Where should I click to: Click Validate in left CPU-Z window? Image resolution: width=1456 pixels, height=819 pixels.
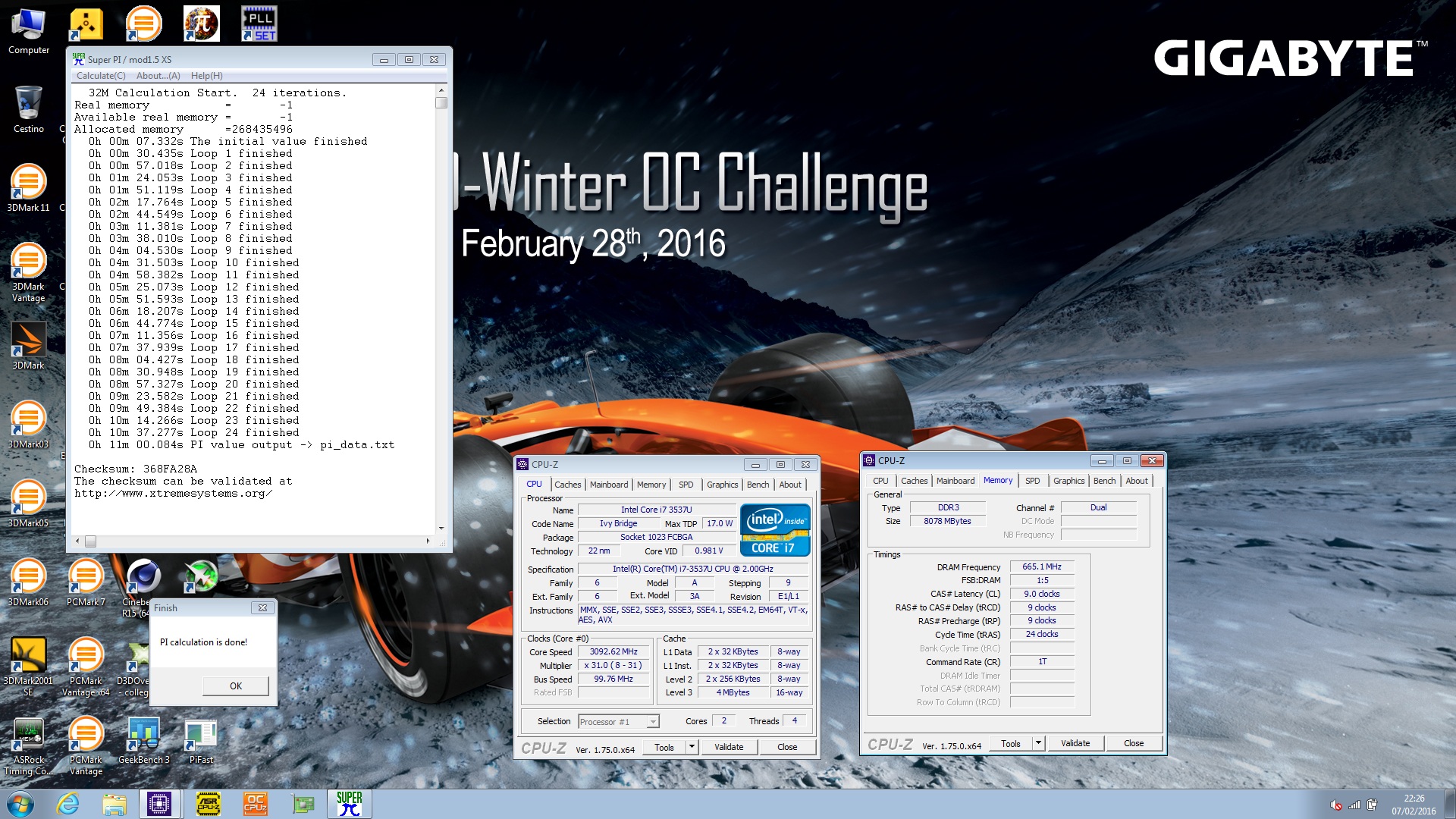pos(729,747)
